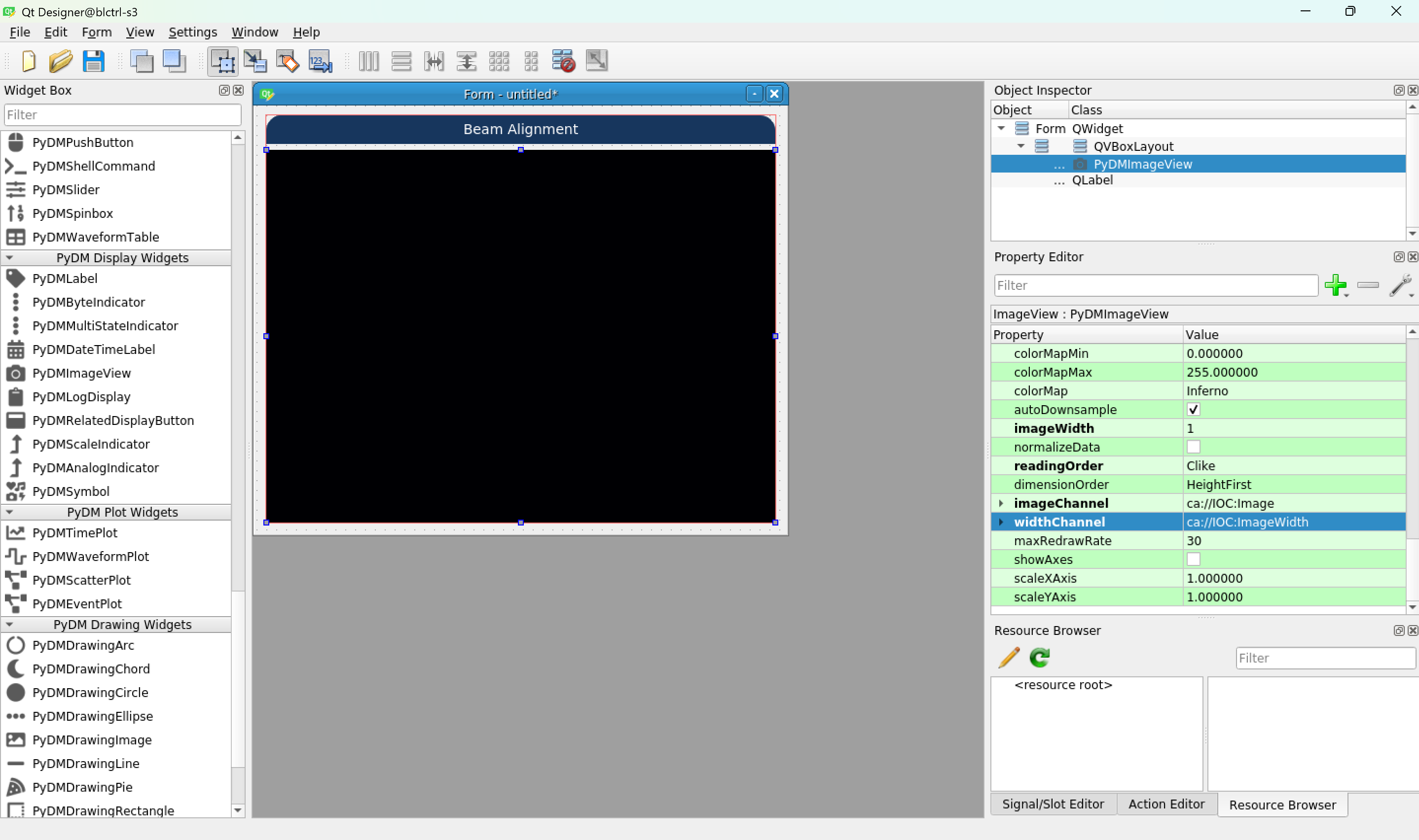Viewport: 1419px width, 840px height.
Task: Click the Break Layout toolbar icon
Action: (563, 61)
